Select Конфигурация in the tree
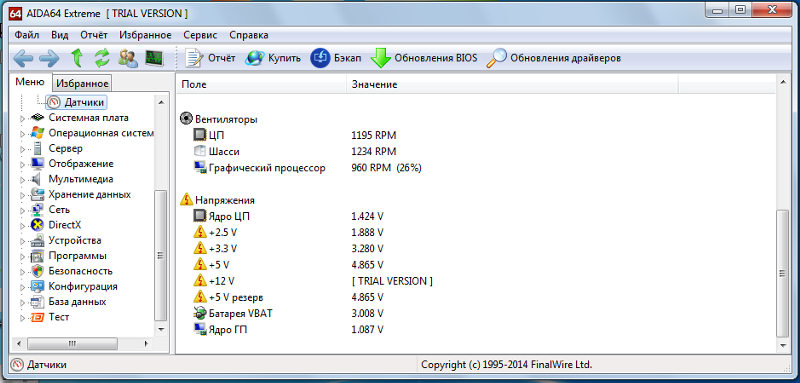800x383 pixels. coord(83,286)
